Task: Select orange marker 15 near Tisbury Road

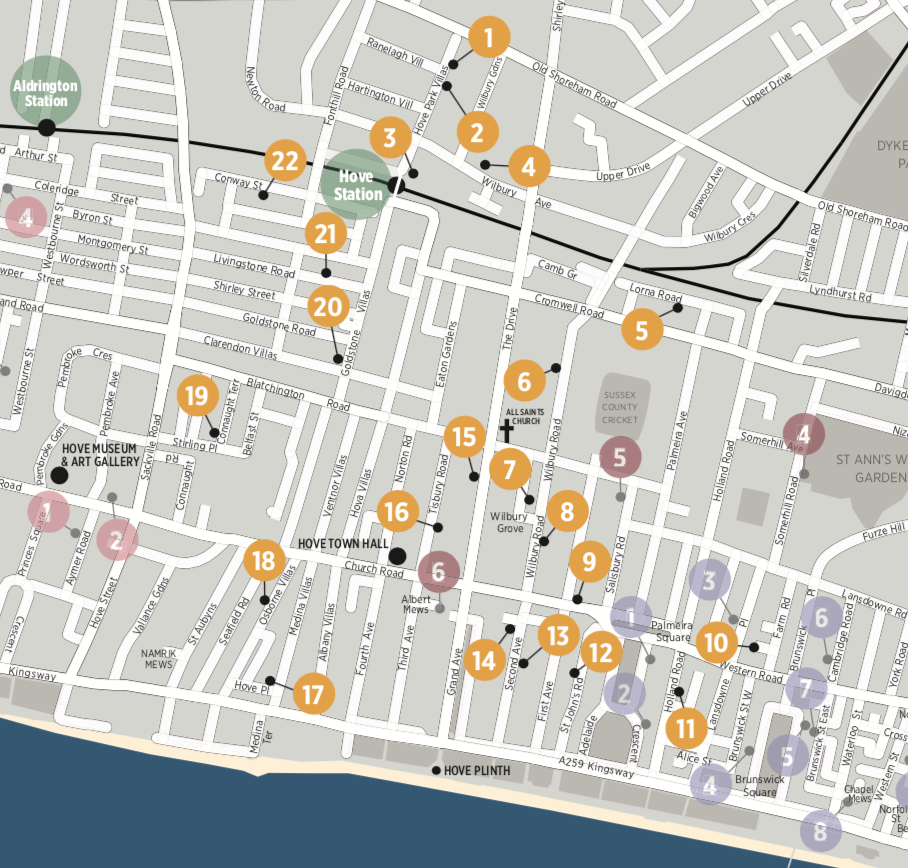Action: pyautogui.click(x=464, y=437)
